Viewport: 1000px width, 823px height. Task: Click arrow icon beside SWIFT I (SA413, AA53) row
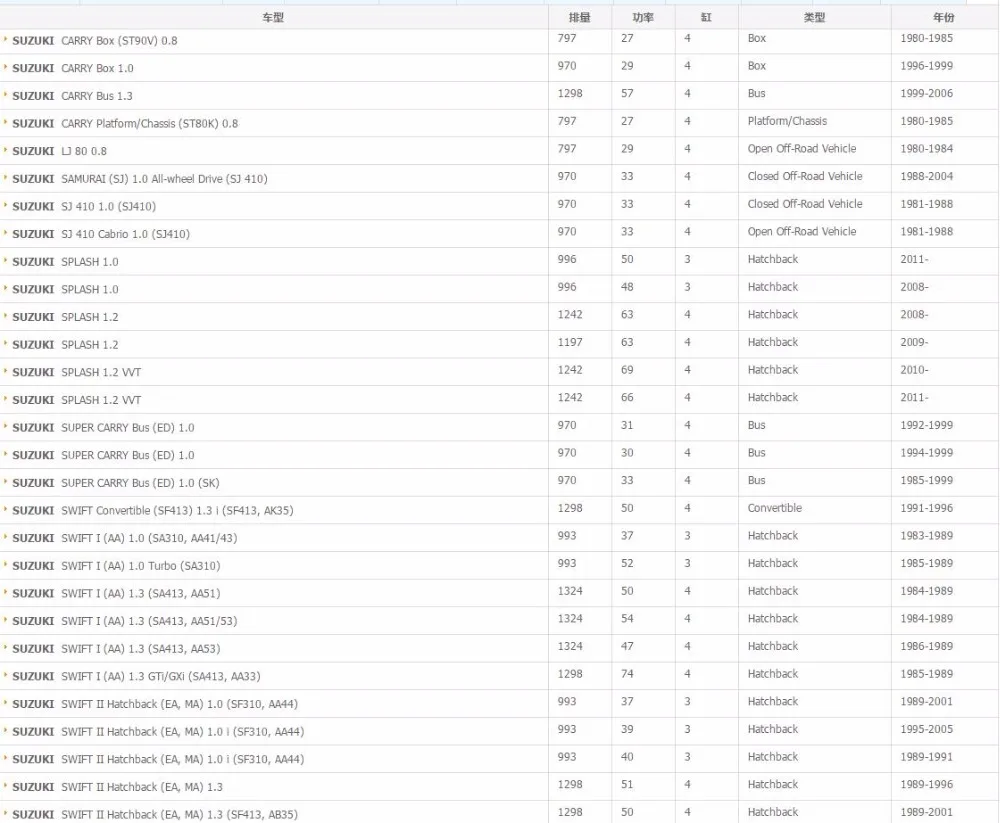(6, 648)
